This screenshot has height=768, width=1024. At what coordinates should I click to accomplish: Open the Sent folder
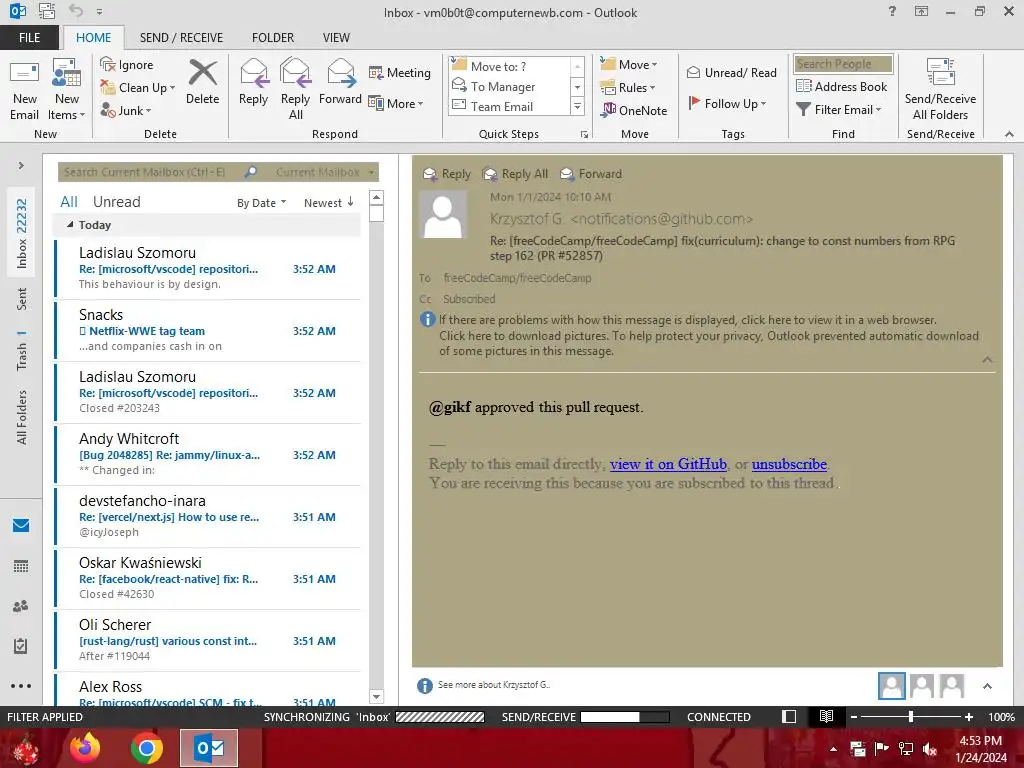coord(22,298)
